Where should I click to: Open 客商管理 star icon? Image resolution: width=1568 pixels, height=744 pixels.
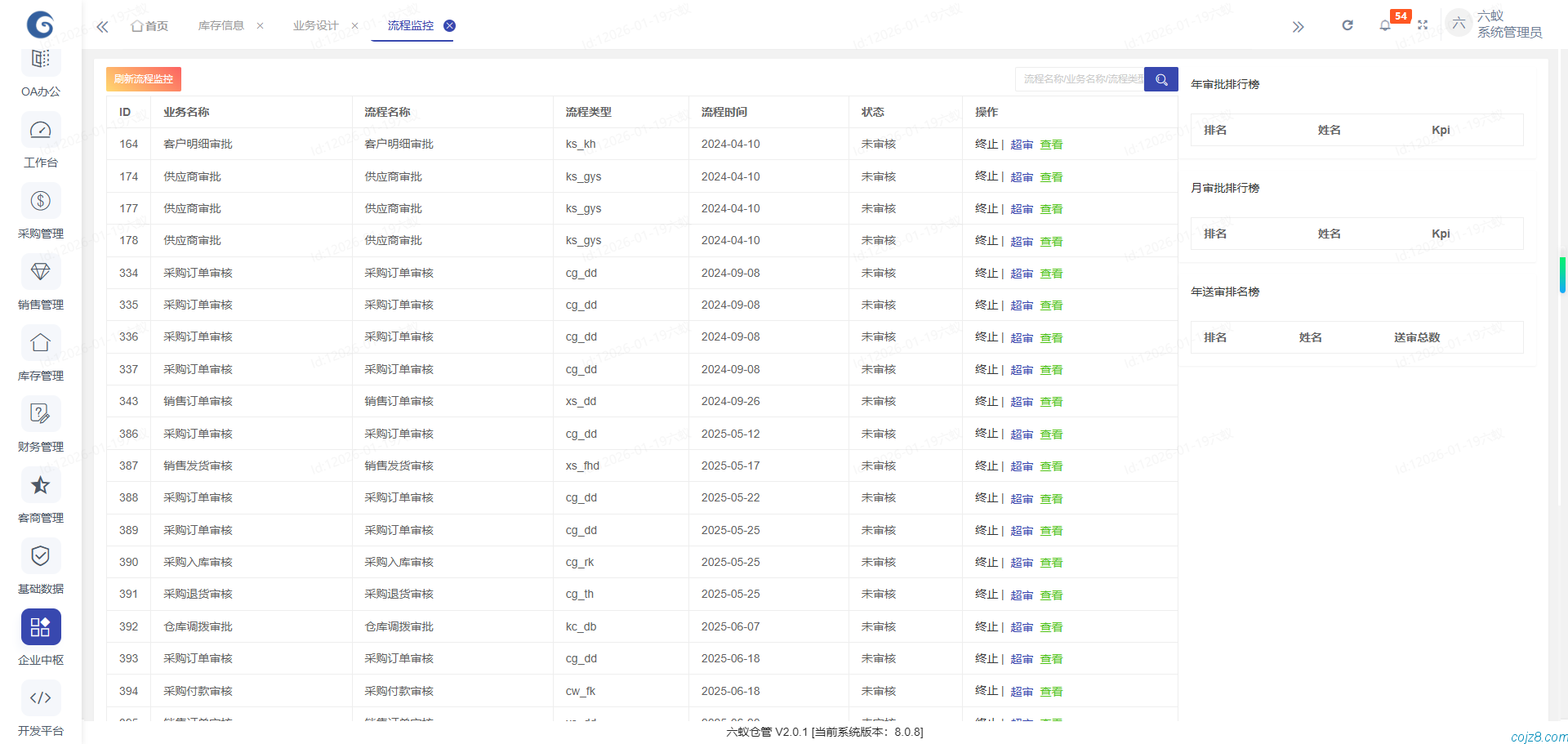[40, 486]
